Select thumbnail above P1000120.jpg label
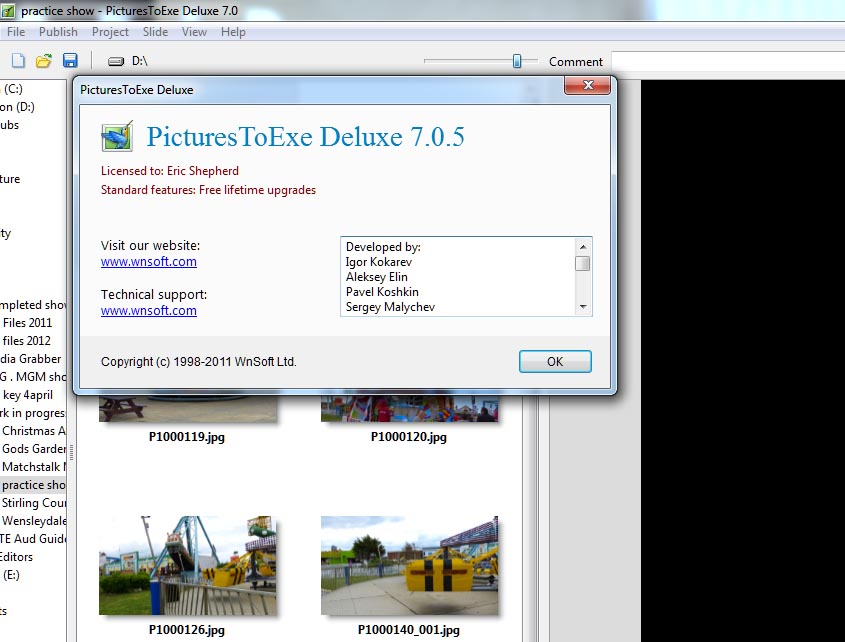 pos(410,408)
